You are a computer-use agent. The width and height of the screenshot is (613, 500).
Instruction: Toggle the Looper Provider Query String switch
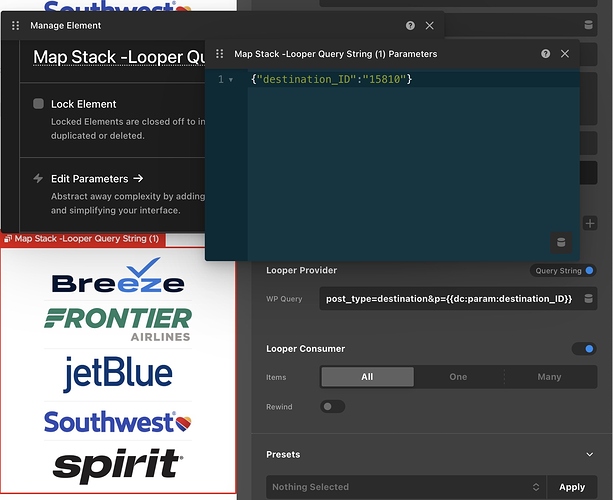[x=589, y=270]
